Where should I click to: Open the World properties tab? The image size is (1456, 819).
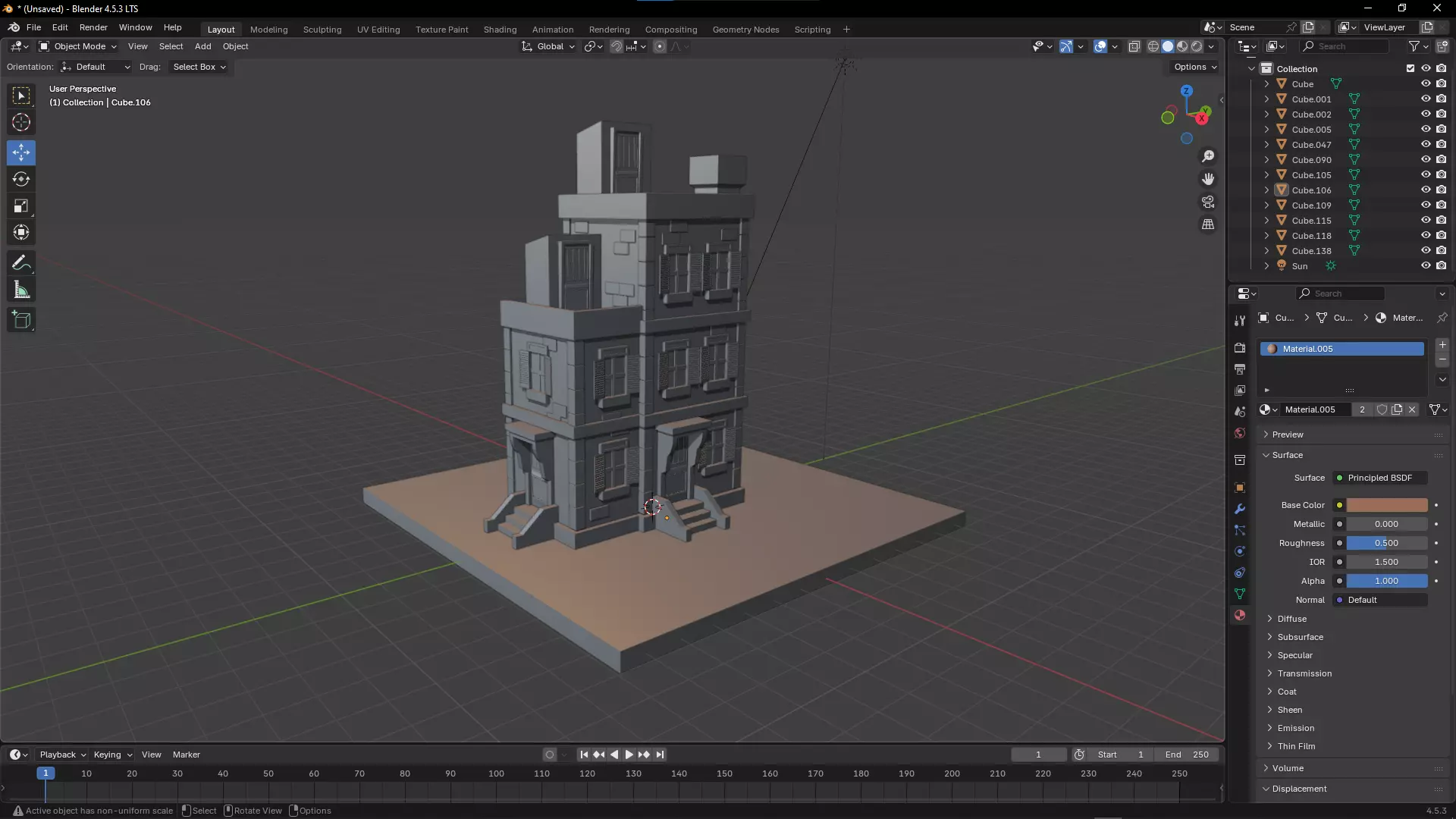1240,433
